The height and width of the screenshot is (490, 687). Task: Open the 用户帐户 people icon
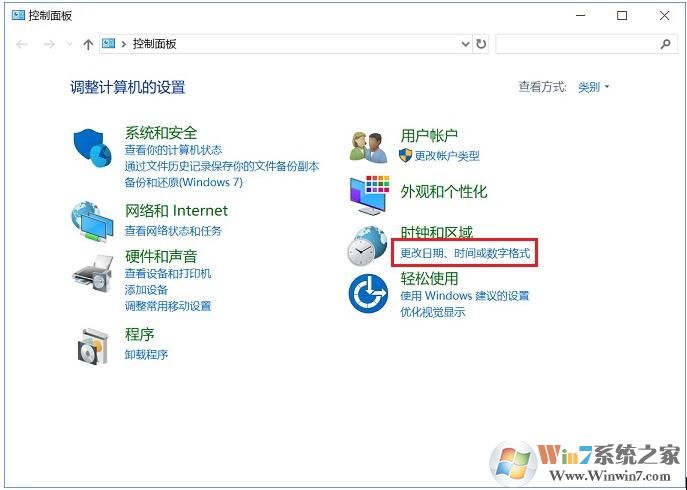coord(368,147)
